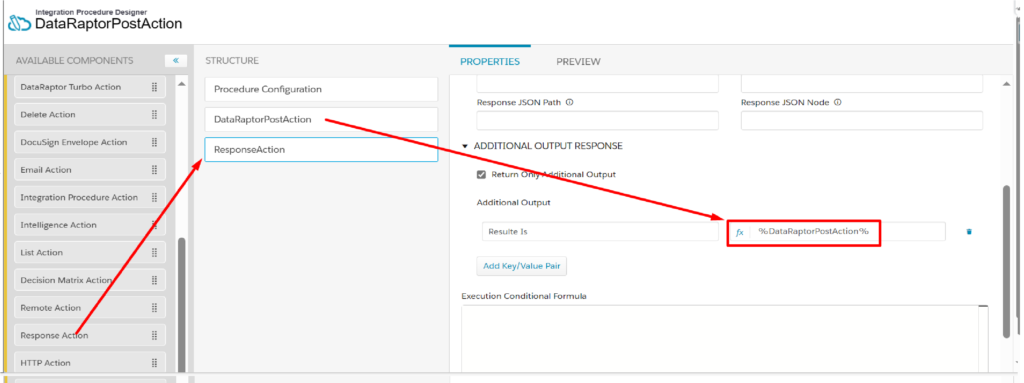Click the Response JSON Path input field

pyautogui.click(x=598, y=120)
